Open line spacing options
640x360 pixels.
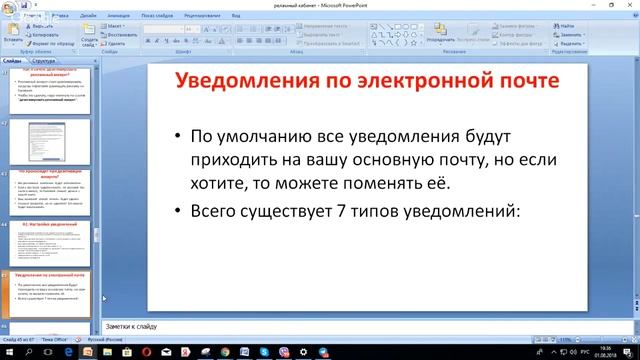[288, 29]
